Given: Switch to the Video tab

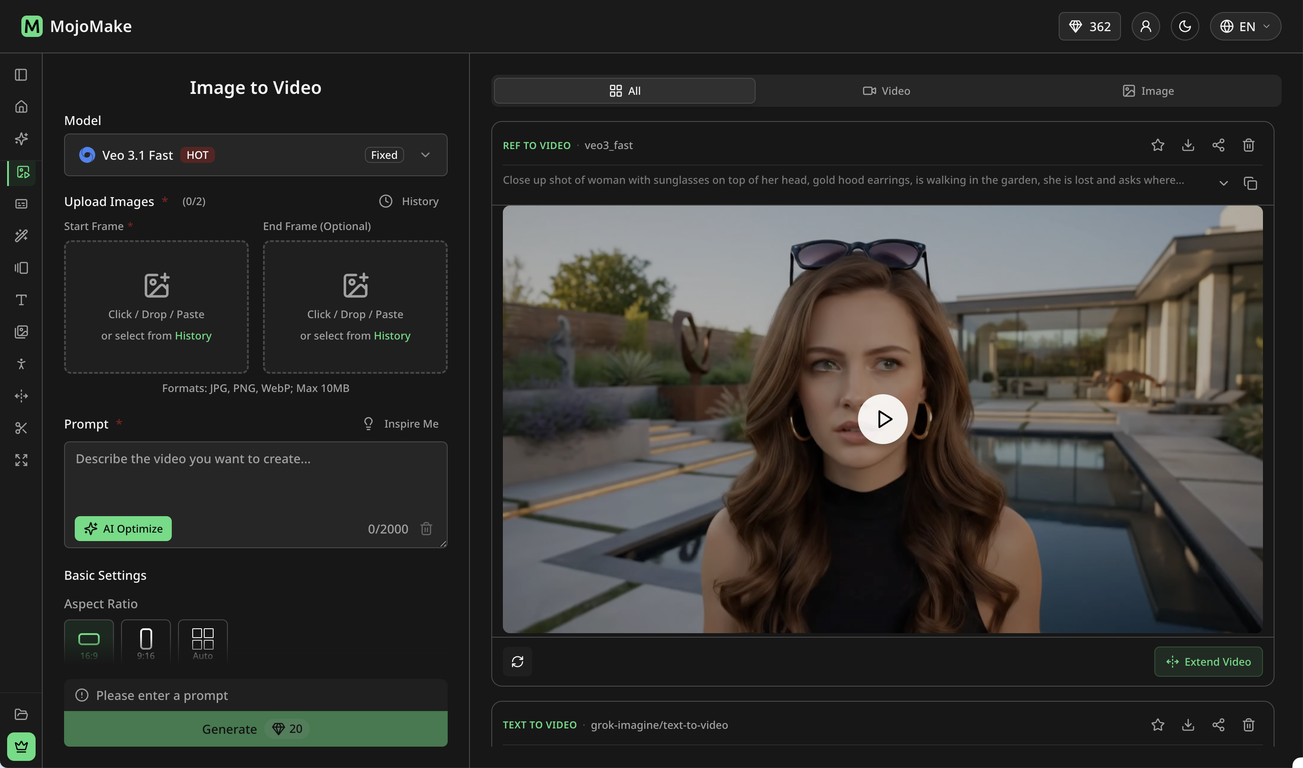Looking at the screenshot, I should coord(886,91).
